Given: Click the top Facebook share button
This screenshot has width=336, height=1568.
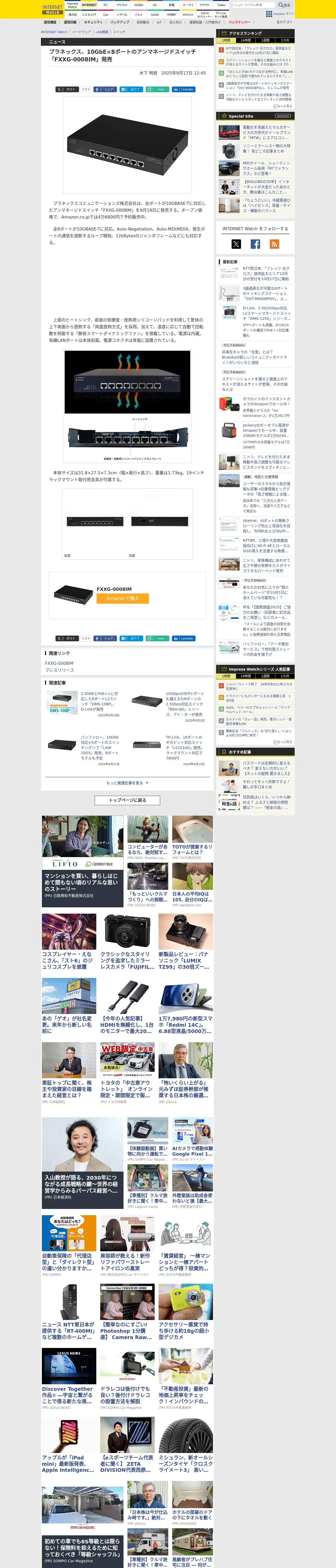Looking at the screenshot, I should (105, 89).
